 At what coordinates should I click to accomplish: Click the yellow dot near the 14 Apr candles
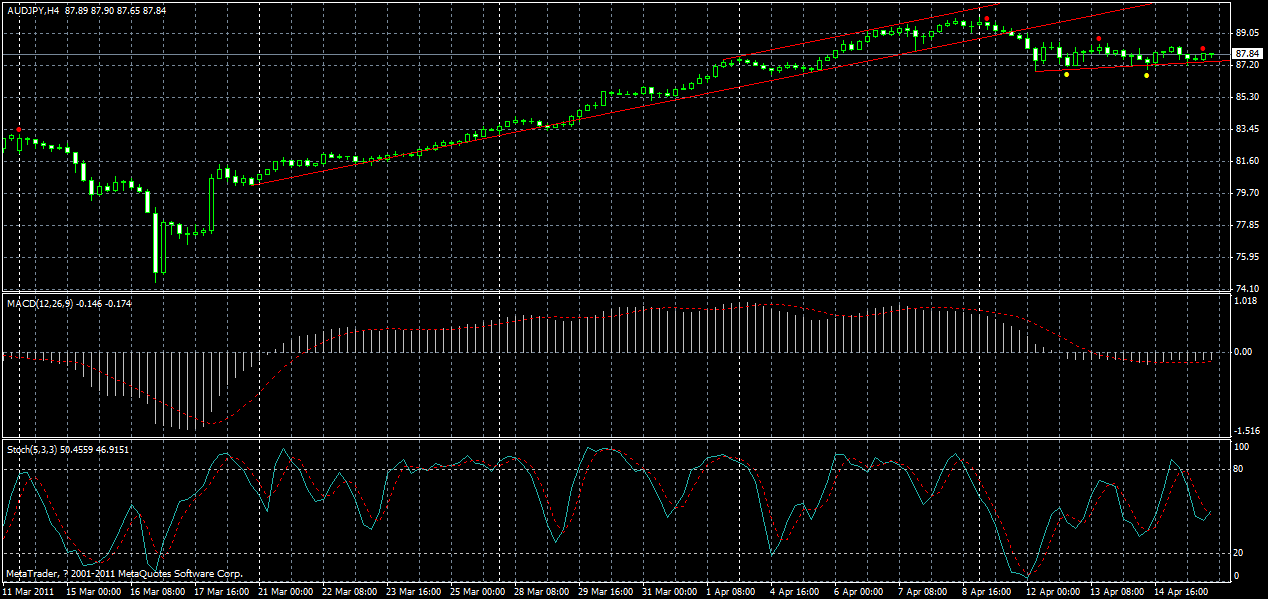1146,76
